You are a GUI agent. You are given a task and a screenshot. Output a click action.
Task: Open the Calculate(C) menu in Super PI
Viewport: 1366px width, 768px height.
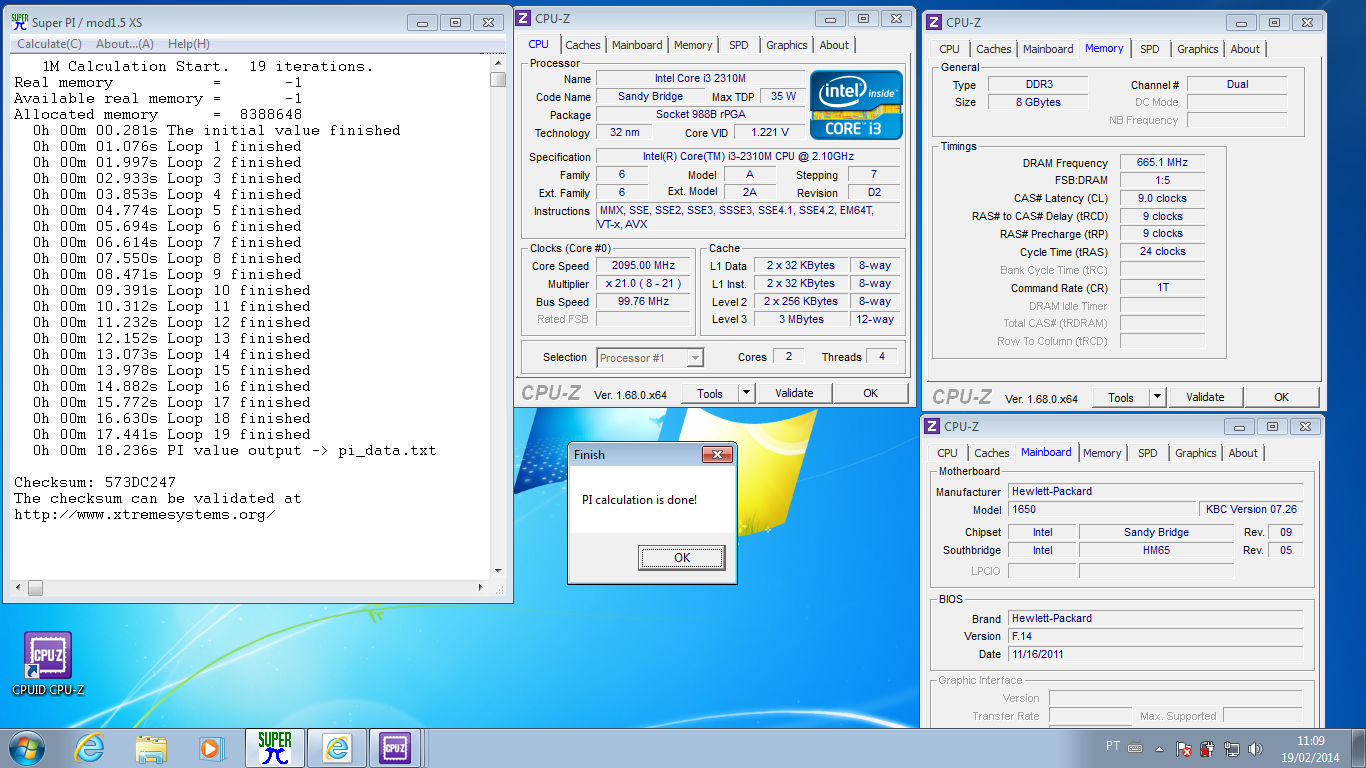(x=49, y=44)
